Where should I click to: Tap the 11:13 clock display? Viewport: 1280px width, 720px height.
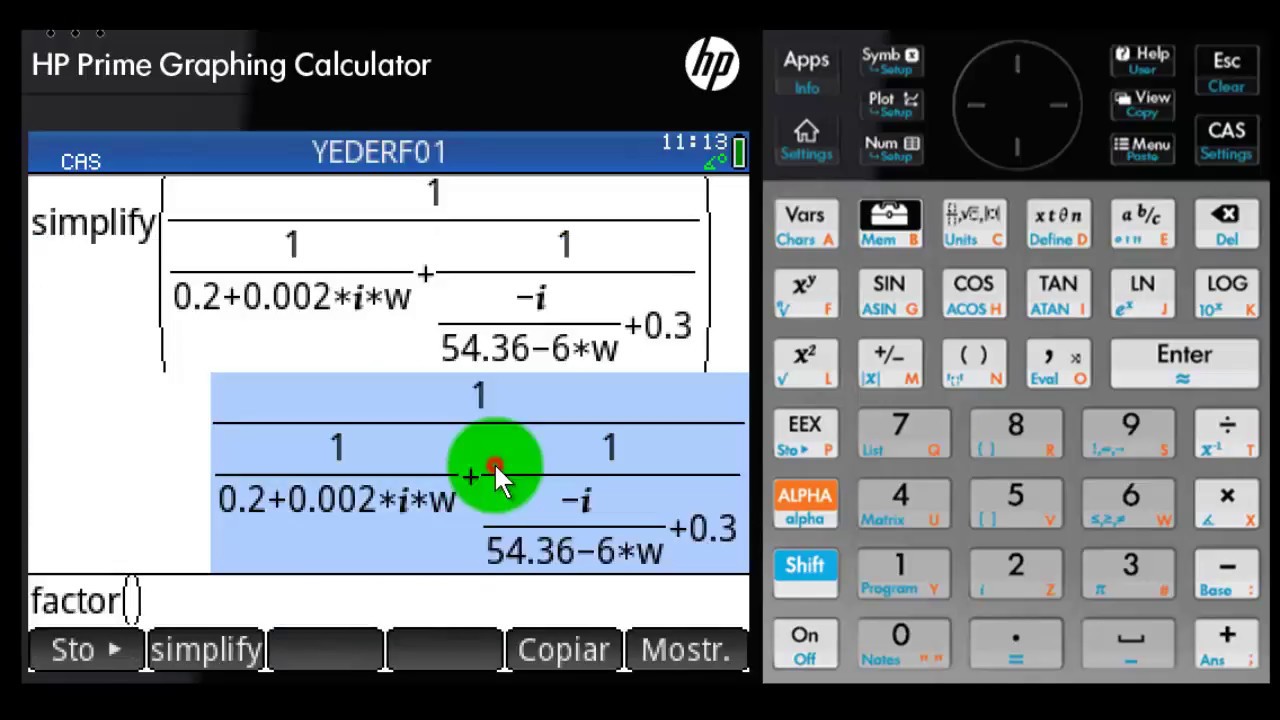click(694, 142)
